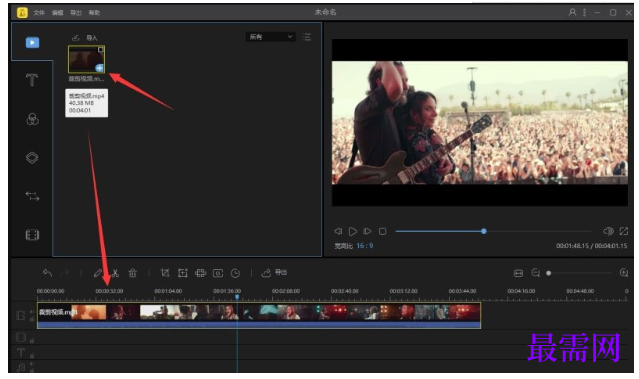Expand the 所有 media filter dropdown
Image resolution: width=639 pixels, height=379 pixels.
(270, 37)
